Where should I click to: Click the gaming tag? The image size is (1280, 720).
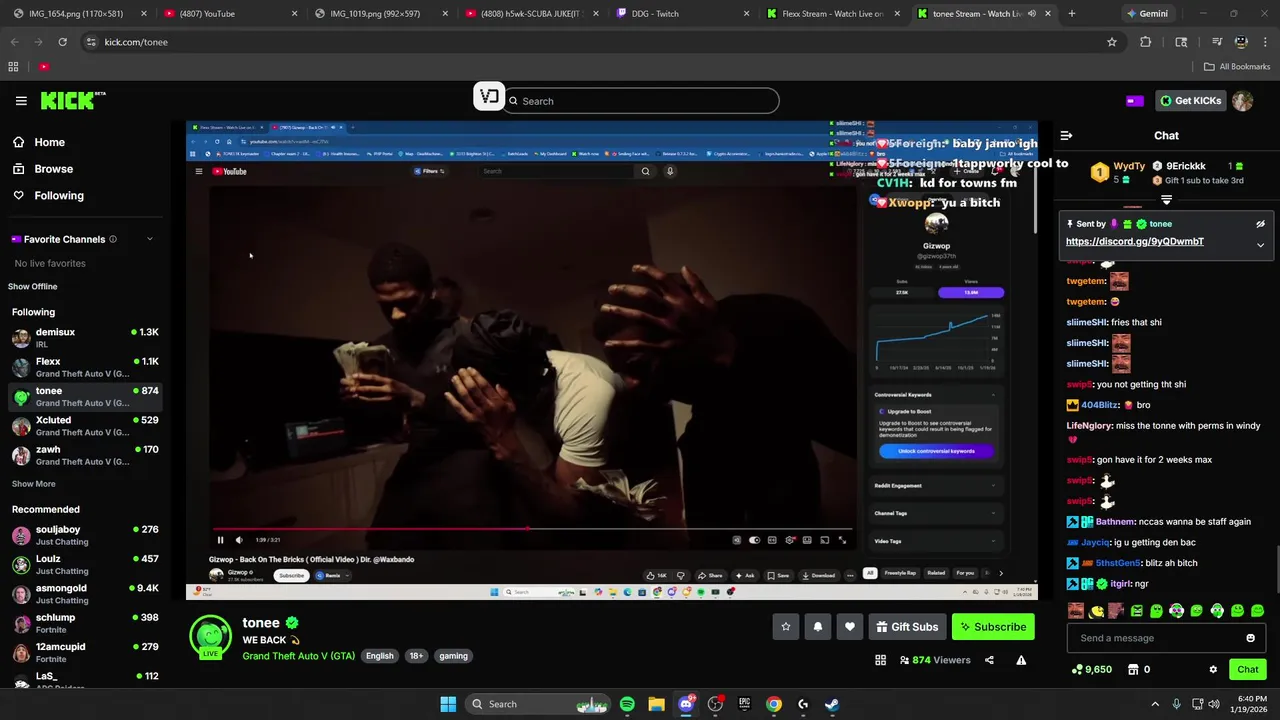(x=453, y=656)
